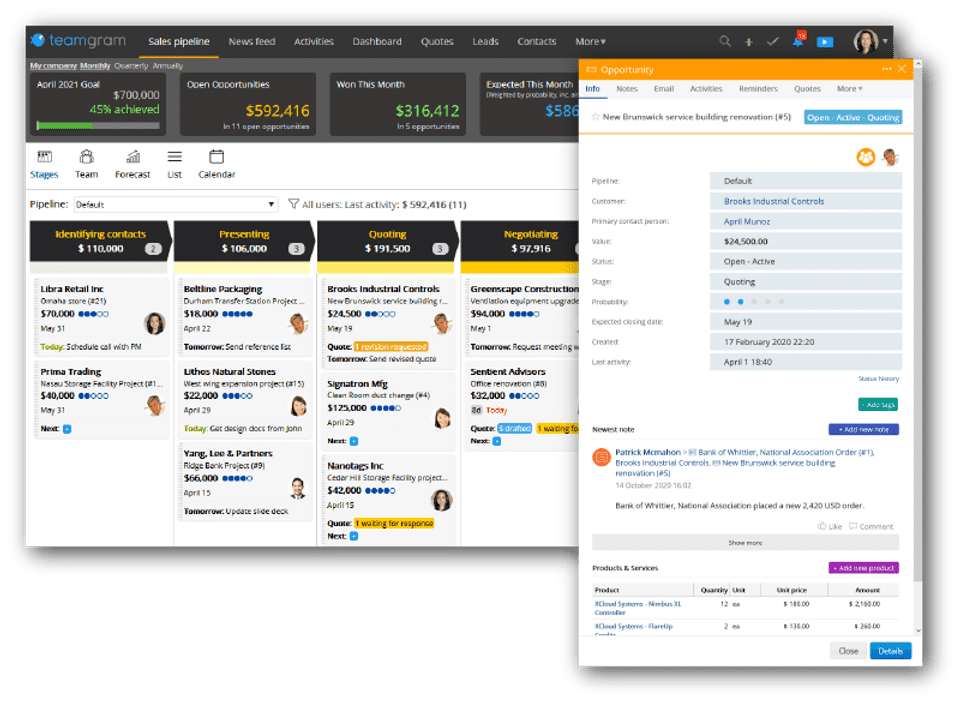Click the April 2021 Goal progress bar
The height and width of the screenshot is (703, 960).
pyautogui.click(x=98, y=126)
